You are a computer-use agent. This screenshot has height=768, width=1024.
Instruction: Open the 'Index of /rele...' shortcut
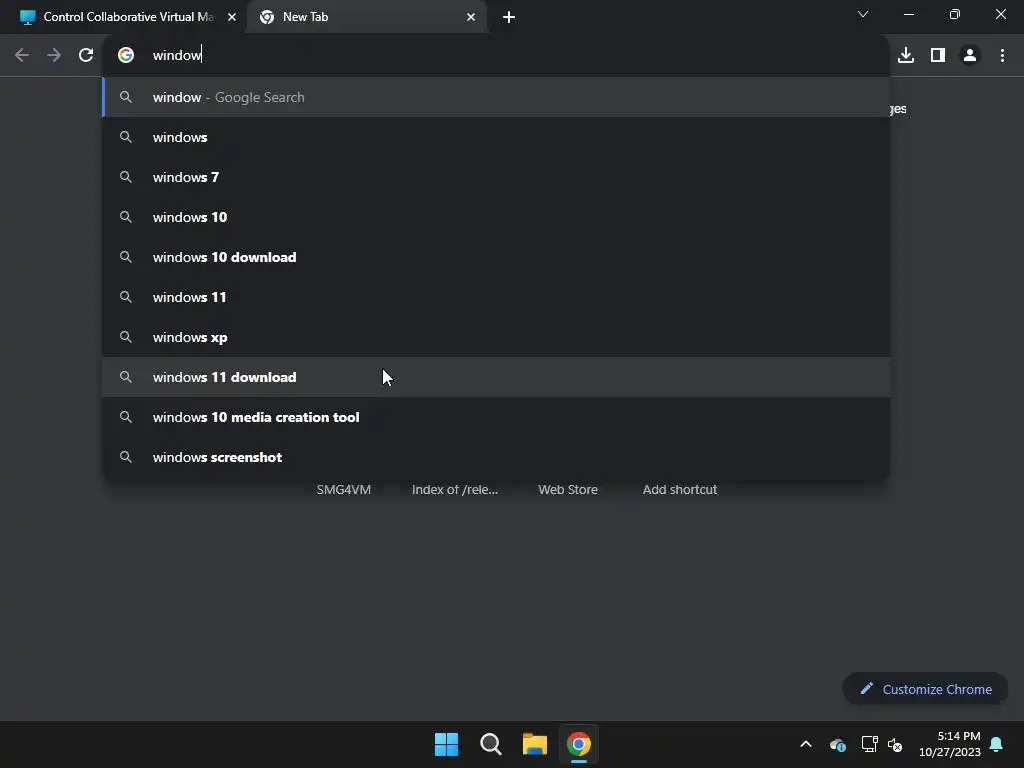click(455, 490)
